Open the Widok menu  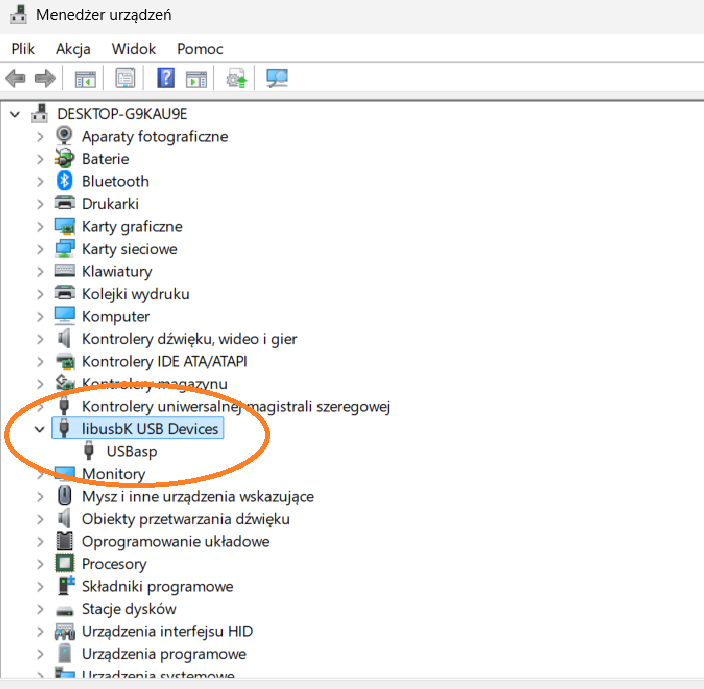pos(134,48)
